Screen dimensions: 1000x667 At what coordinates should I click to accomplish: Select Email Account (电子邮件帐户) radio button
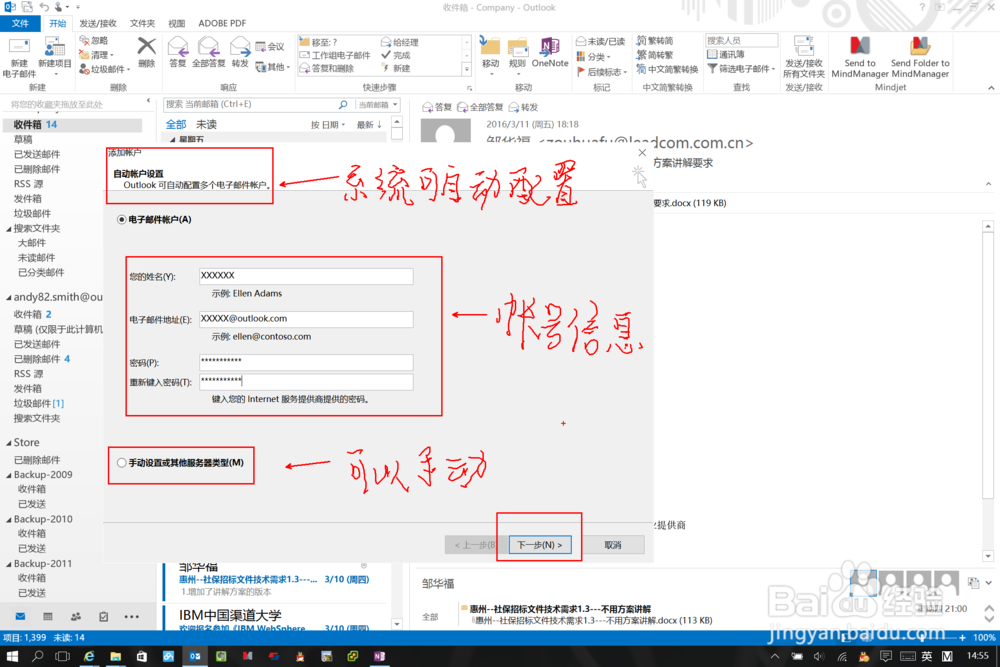pos(121,219)
